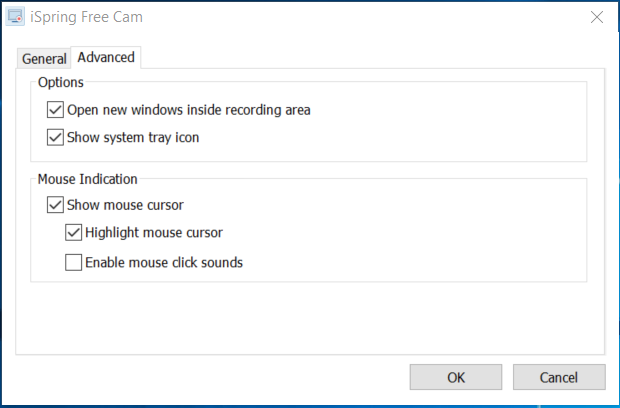Click the empty area below Mouse Indication group

(x=310, y=318)
